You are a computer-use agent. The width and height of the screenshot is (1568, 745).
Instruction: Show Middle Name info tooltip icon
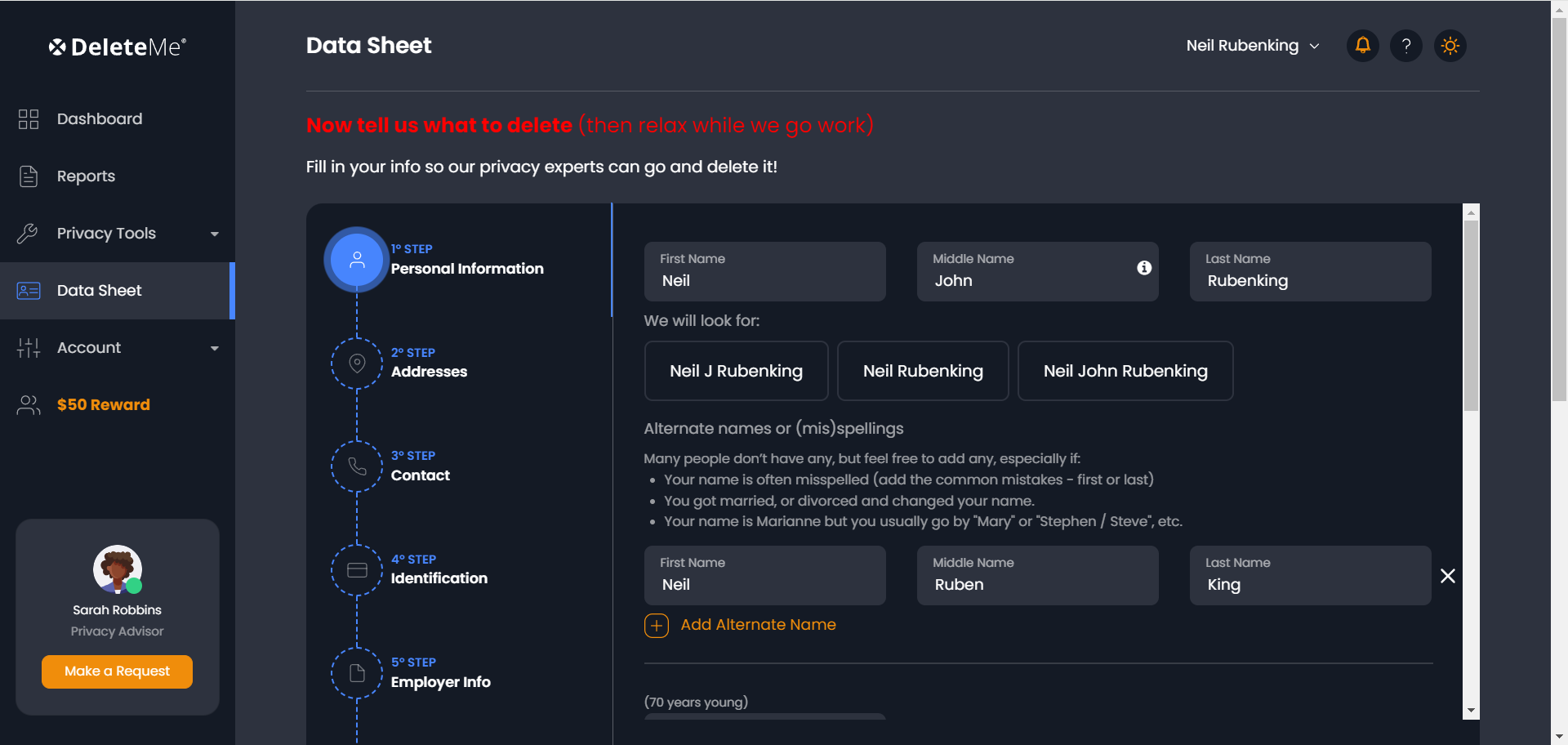(x=1144, y=268)
